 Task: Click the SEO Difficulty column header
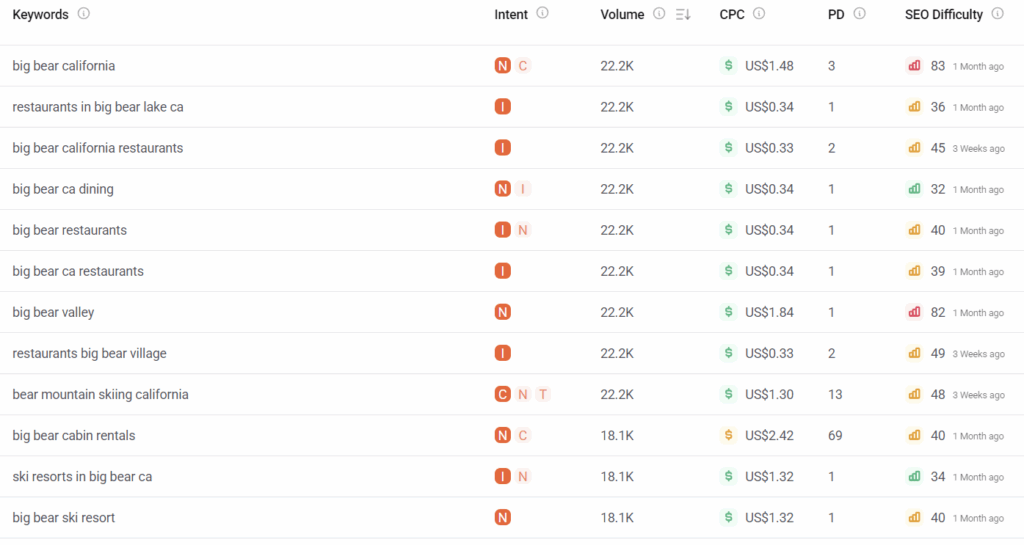tap(943, 14)
